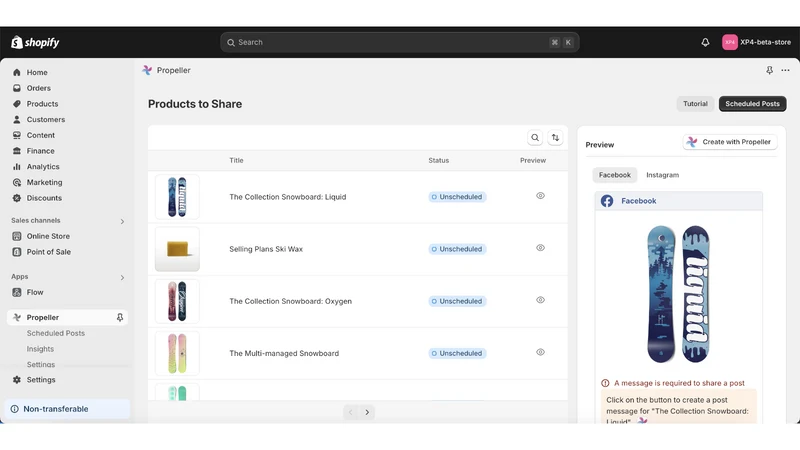Click the Flow app icon

17,292
